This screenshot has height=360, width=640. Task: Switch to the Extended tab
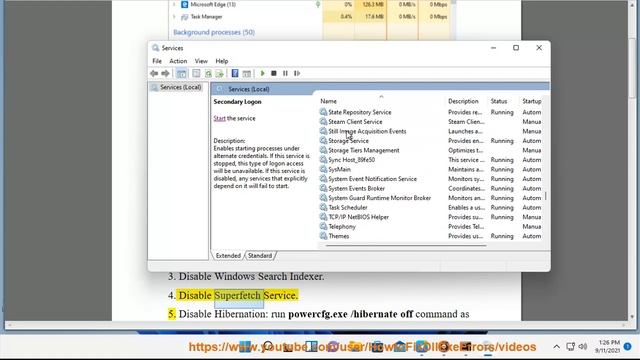tap(228, 256)
